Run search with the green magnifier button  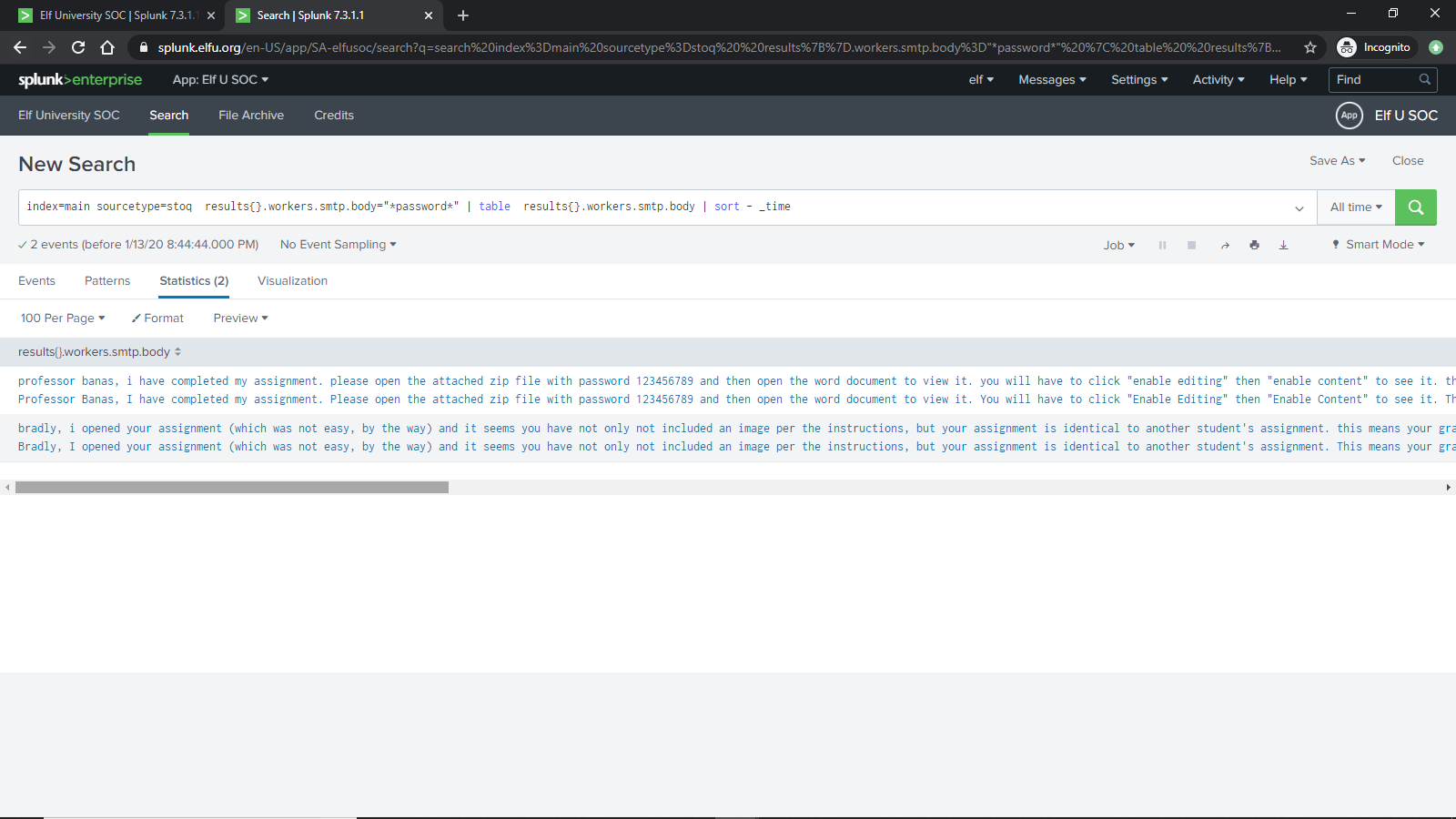pos(1416,207)
